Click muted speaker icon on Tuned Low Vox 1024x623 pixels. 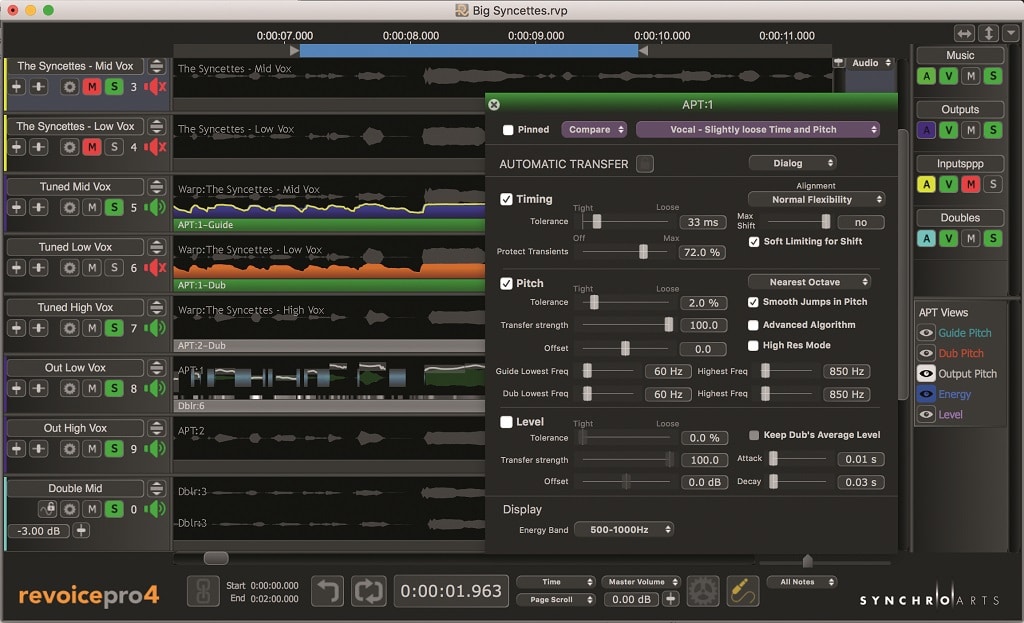tap(155, 268)
